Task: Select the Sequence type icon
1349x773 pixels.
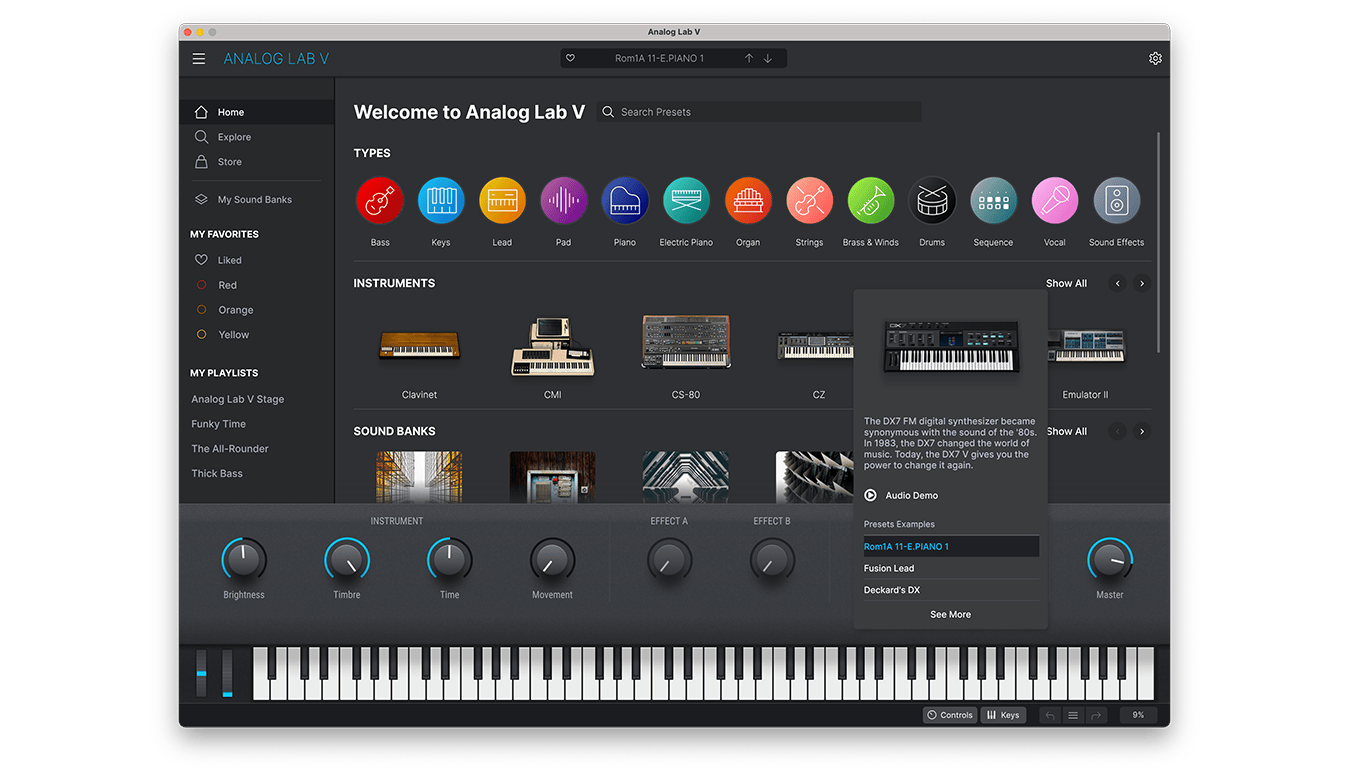Action: point(993,199)
